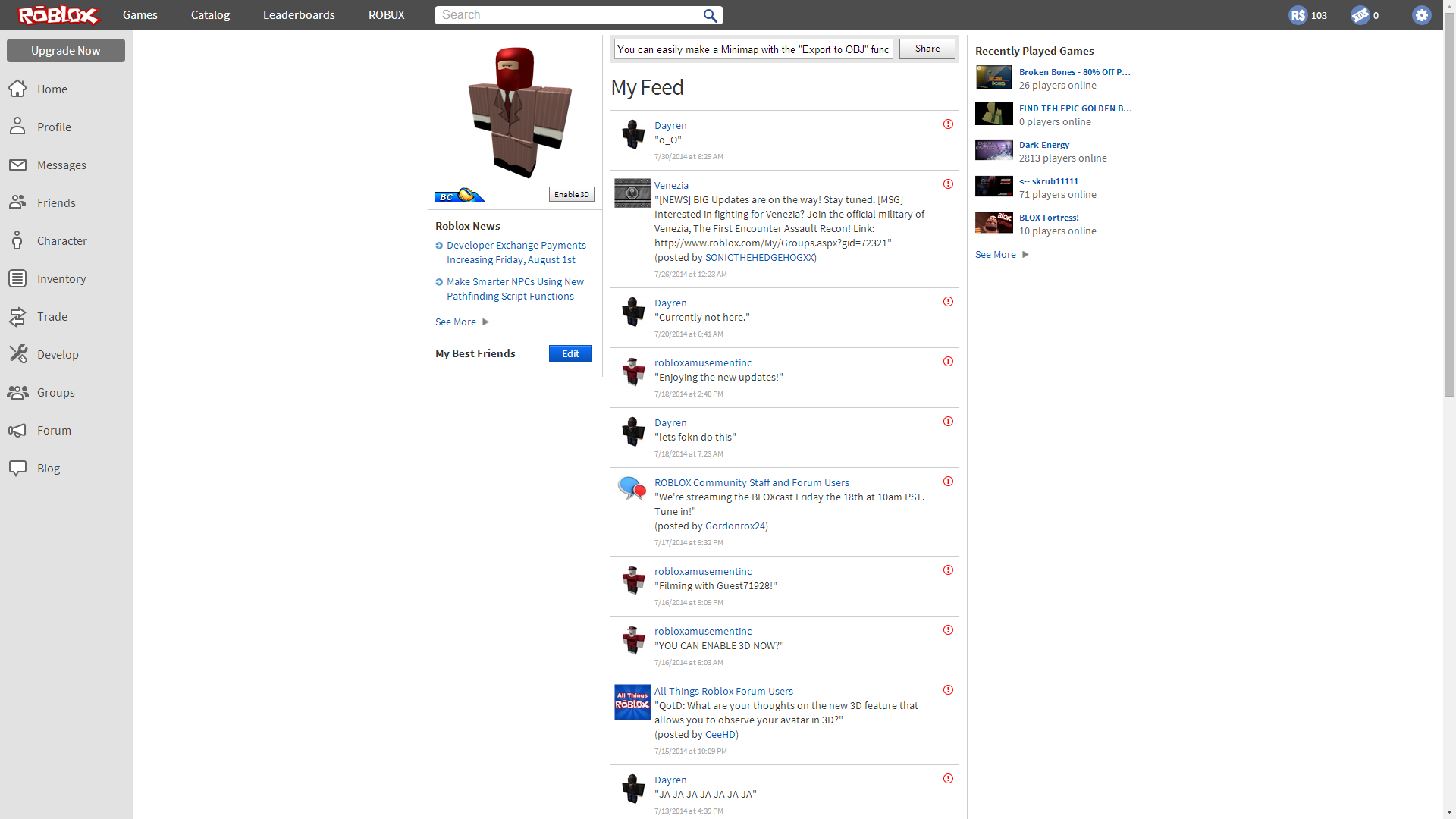Open the Catalog menu
Image resolution: width=1456 pixels, height=819 pixels.
(210, 15)
